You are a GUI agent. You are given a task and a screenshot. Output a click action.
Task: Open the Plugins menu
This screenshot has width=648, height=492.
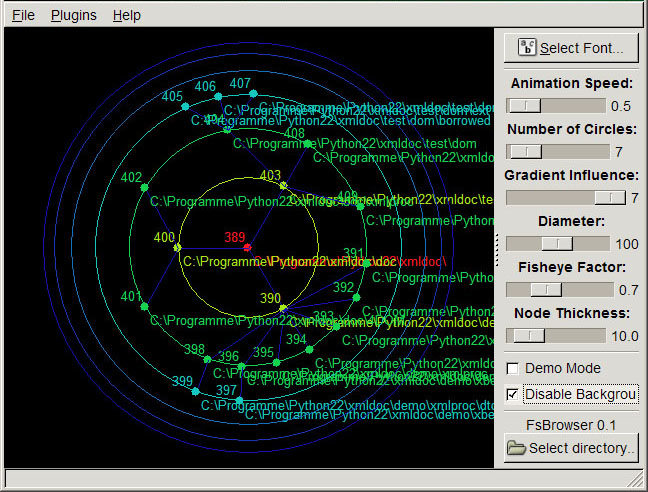point(74,15)
